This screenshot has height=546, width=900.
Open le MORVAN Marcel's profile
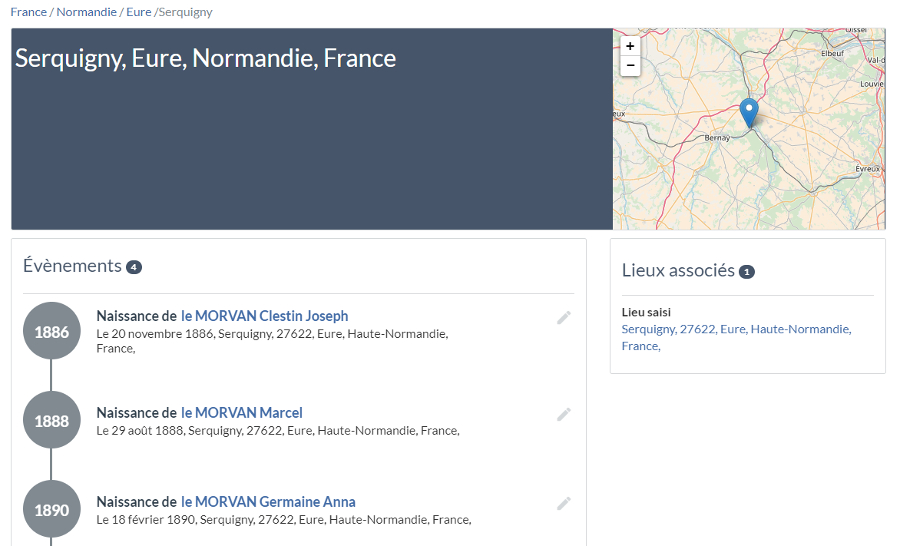(x=241, y=413)
